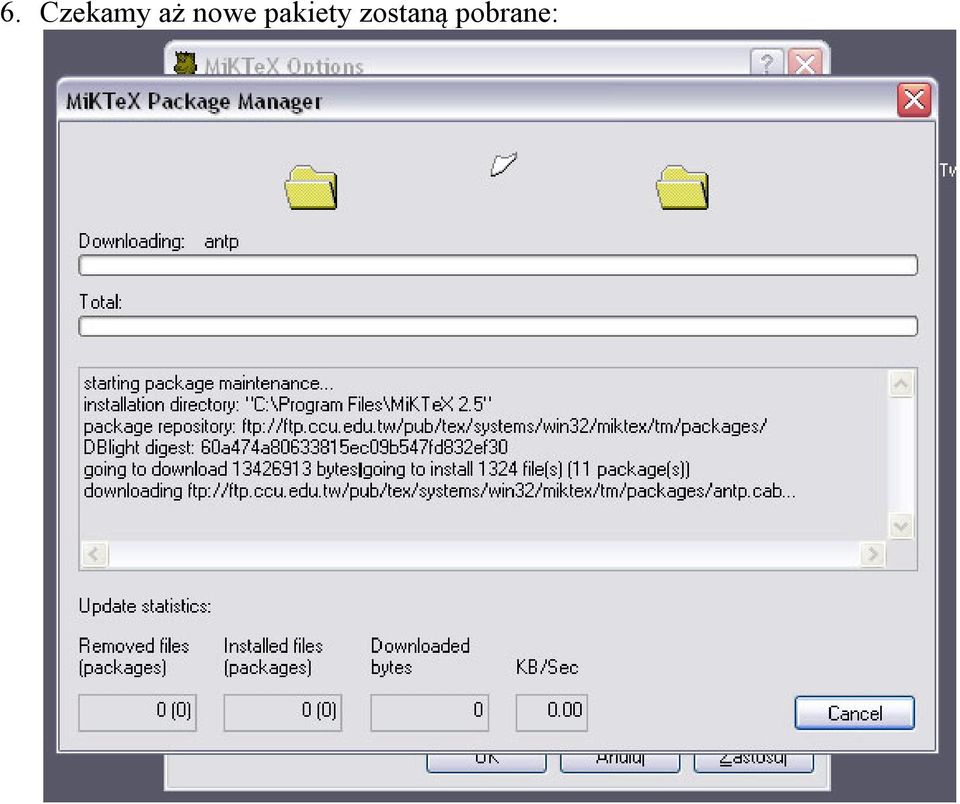Click the help button in MiKTeX Options window
Viewport: 960px width, 804px height.
(x=767, y=62)
